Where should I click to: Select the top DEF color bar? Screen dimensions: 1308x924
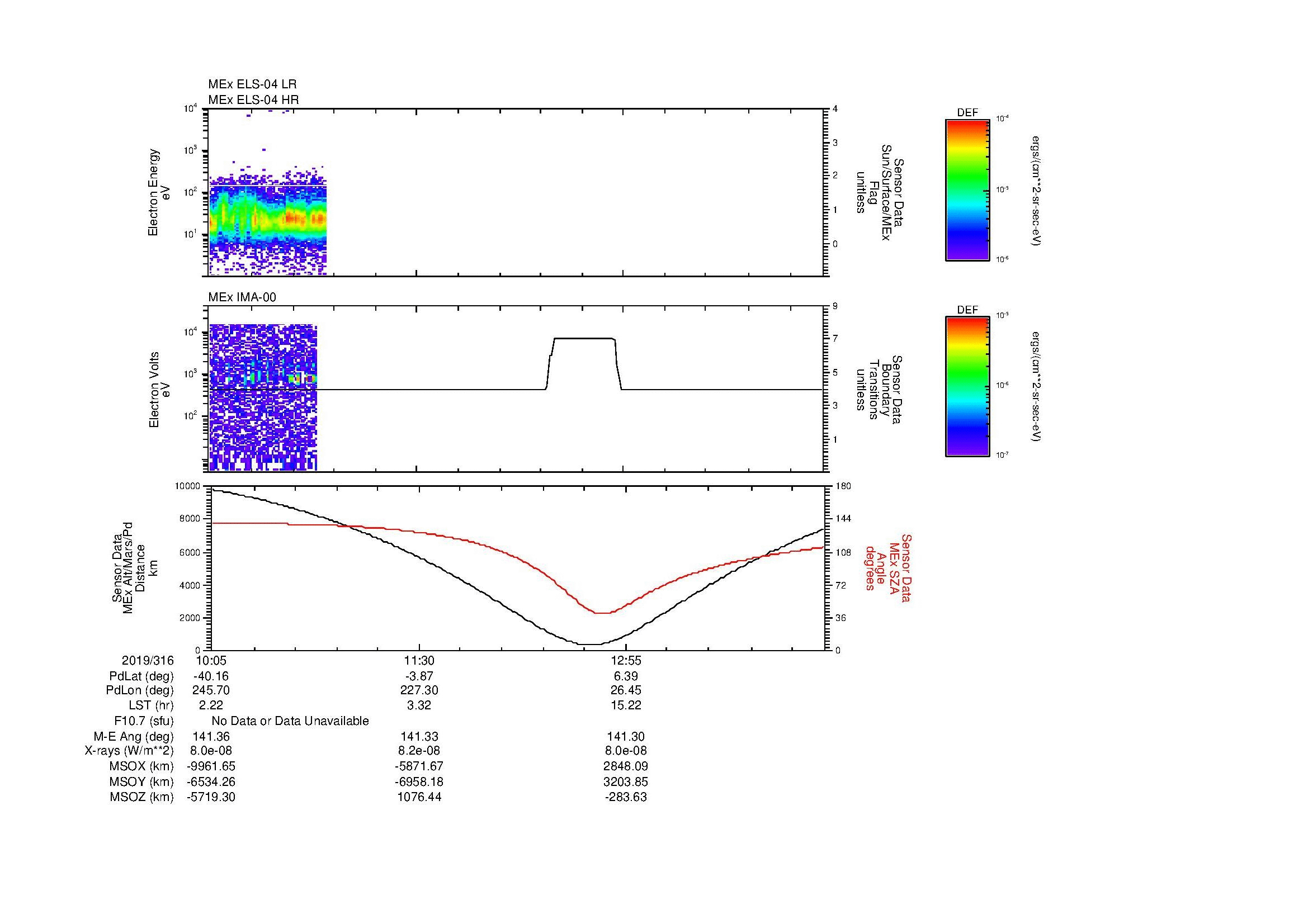pyautogui.click(x=967, y=189)
